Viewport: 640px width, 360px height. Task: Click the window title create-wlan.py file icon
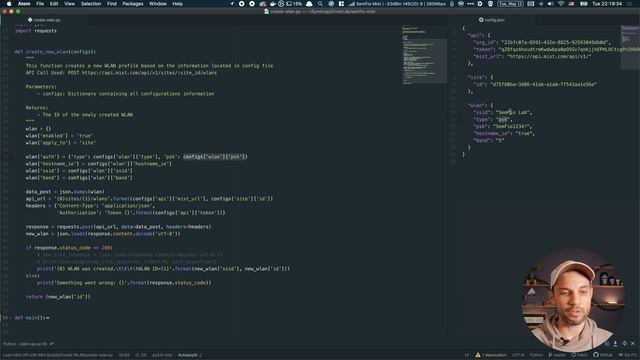[x=267, y=11]
